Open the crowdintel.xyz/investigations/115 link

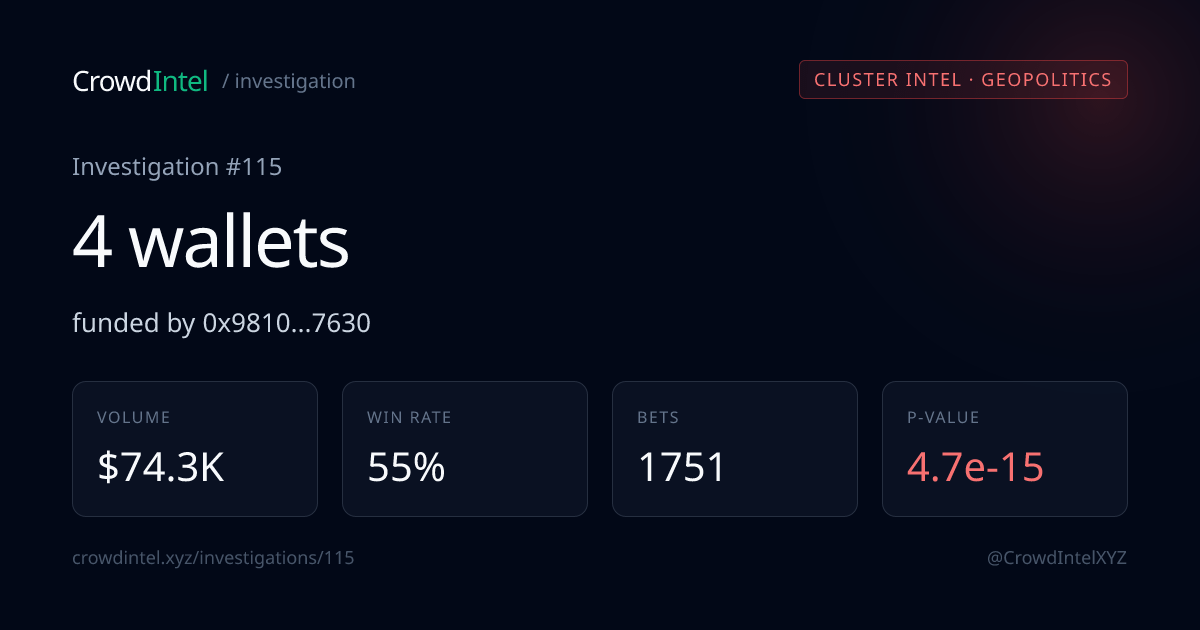click(213, 558)
